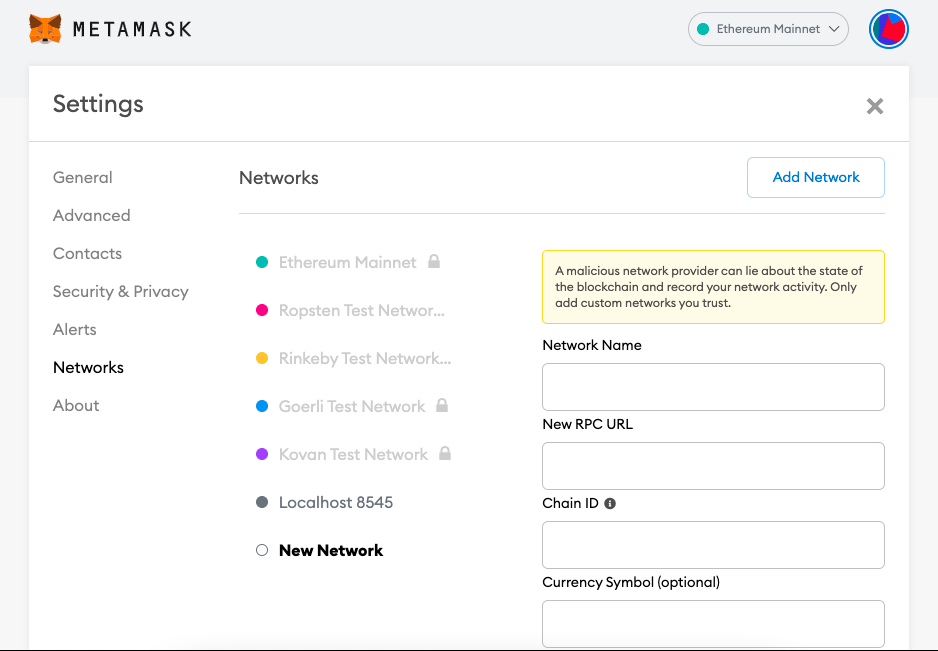938x651 pixels.
Task: Click the Add Network button
Action: coord(815,177)
